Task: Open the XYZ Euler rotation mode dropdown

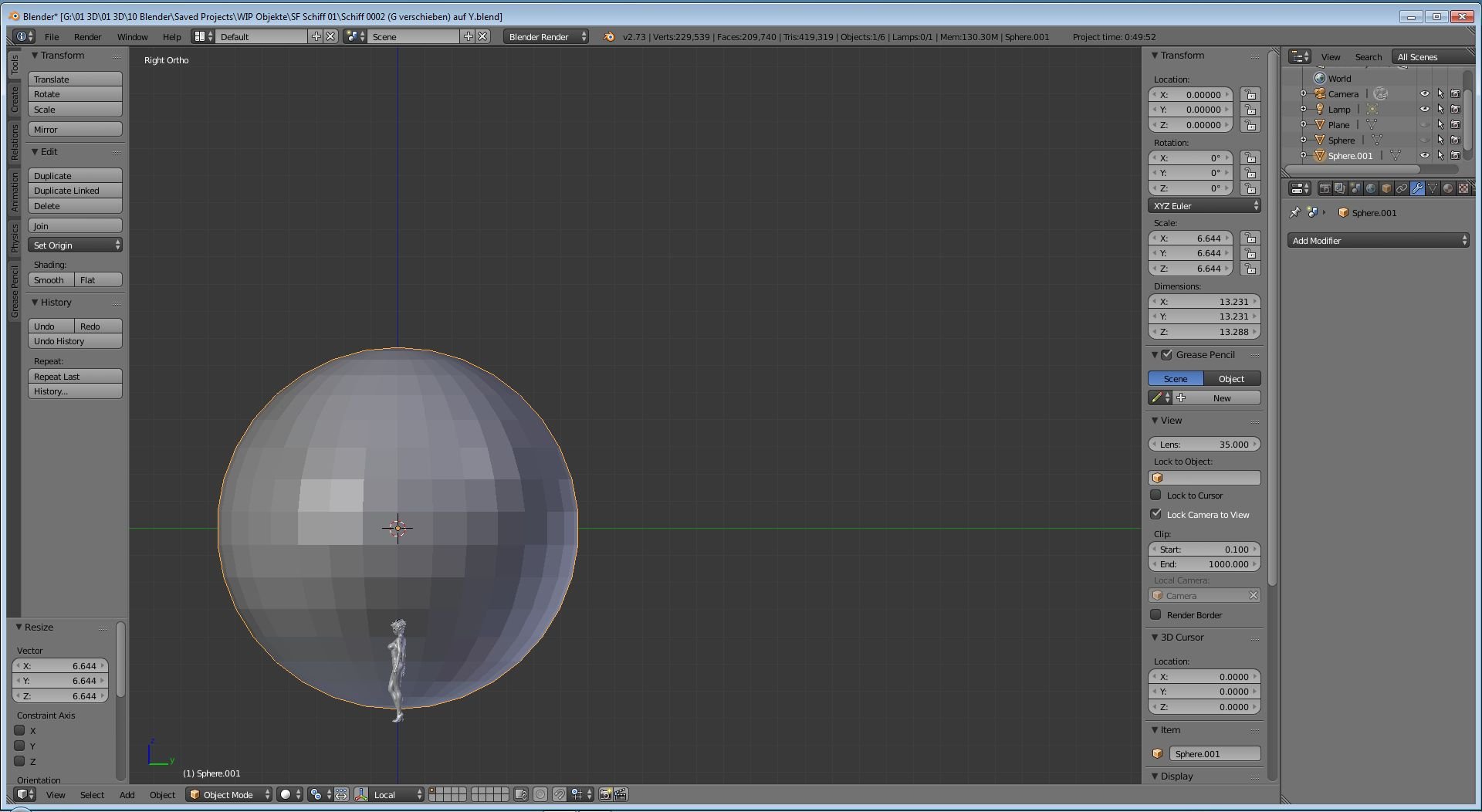Action: [1205, 206]
